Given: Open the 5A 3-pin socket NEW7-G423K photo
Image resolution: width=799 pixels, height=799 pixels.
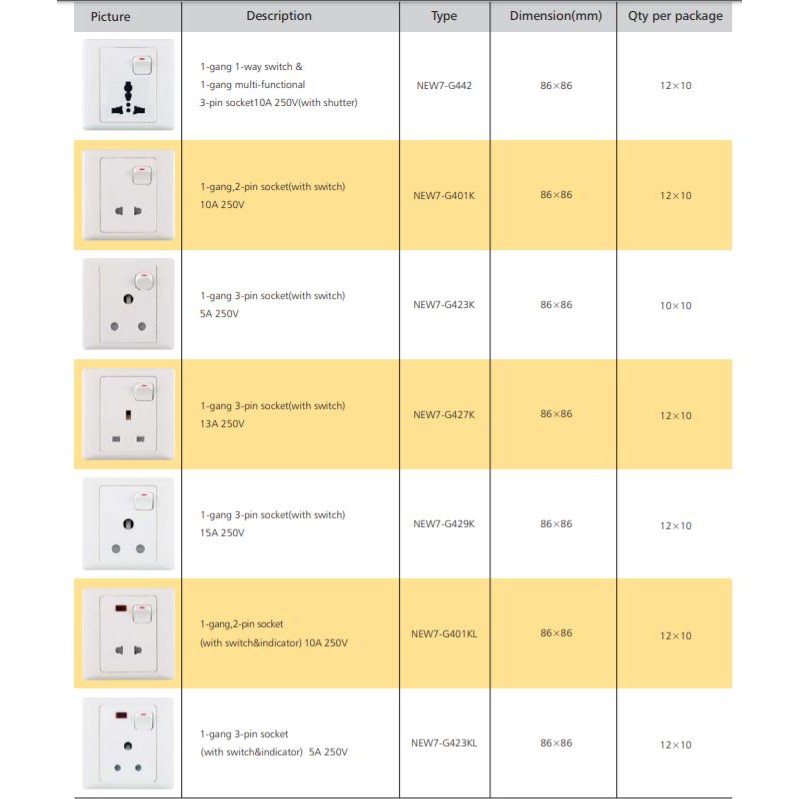Looking at the screenshot, I should click(x=128, y=304).
